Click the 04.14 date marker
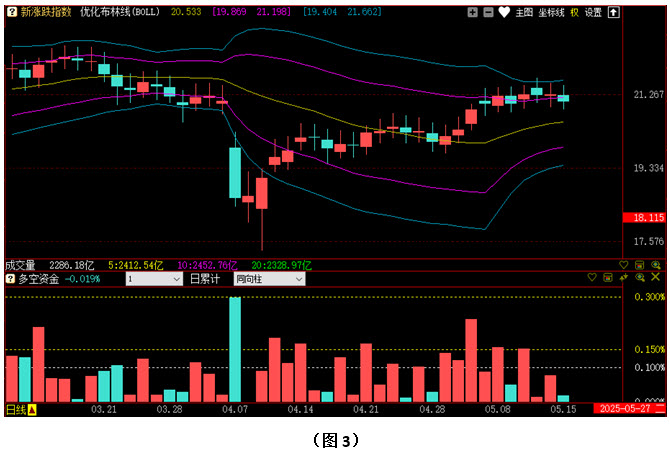670x461 pixels. (300, 409)
